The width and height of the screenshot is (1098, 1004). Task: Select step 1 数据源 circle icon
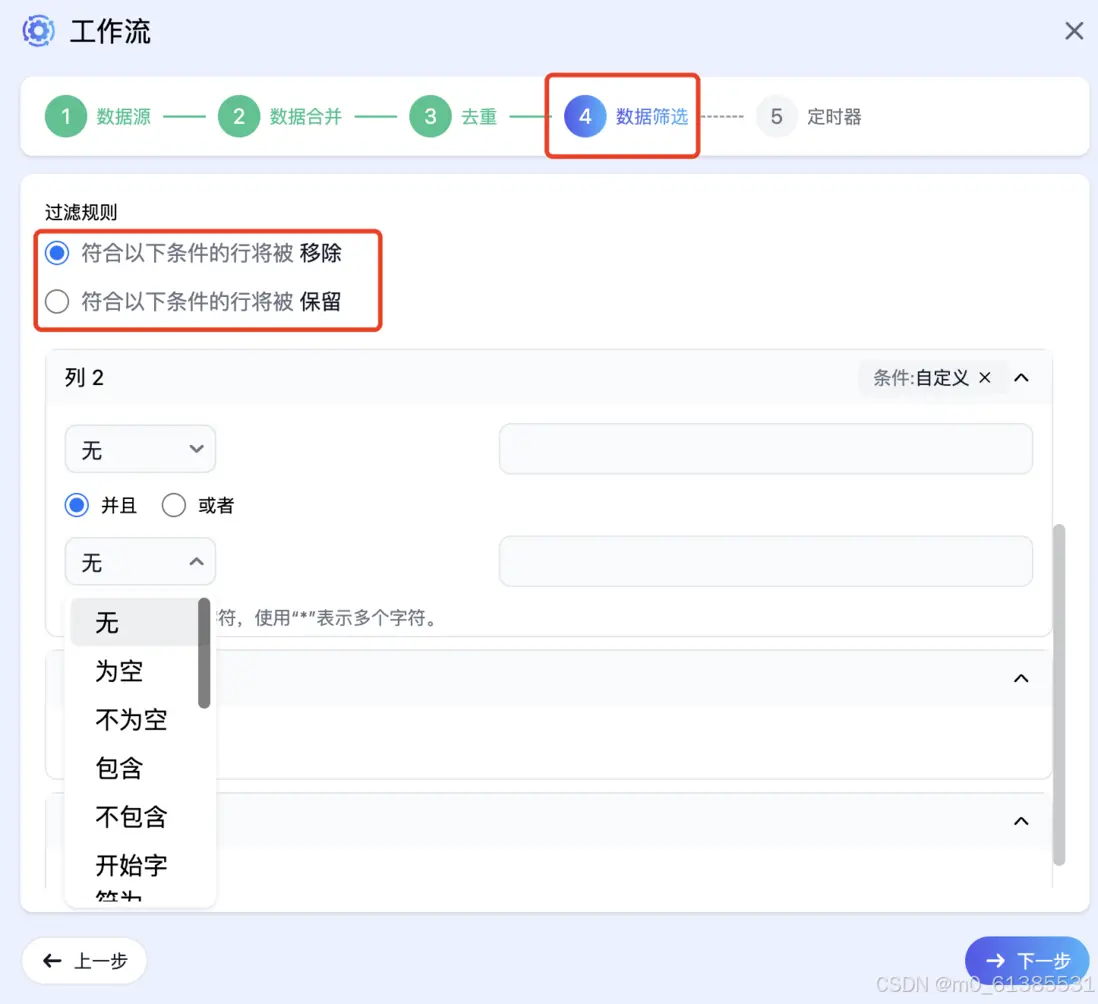(65, 116)
